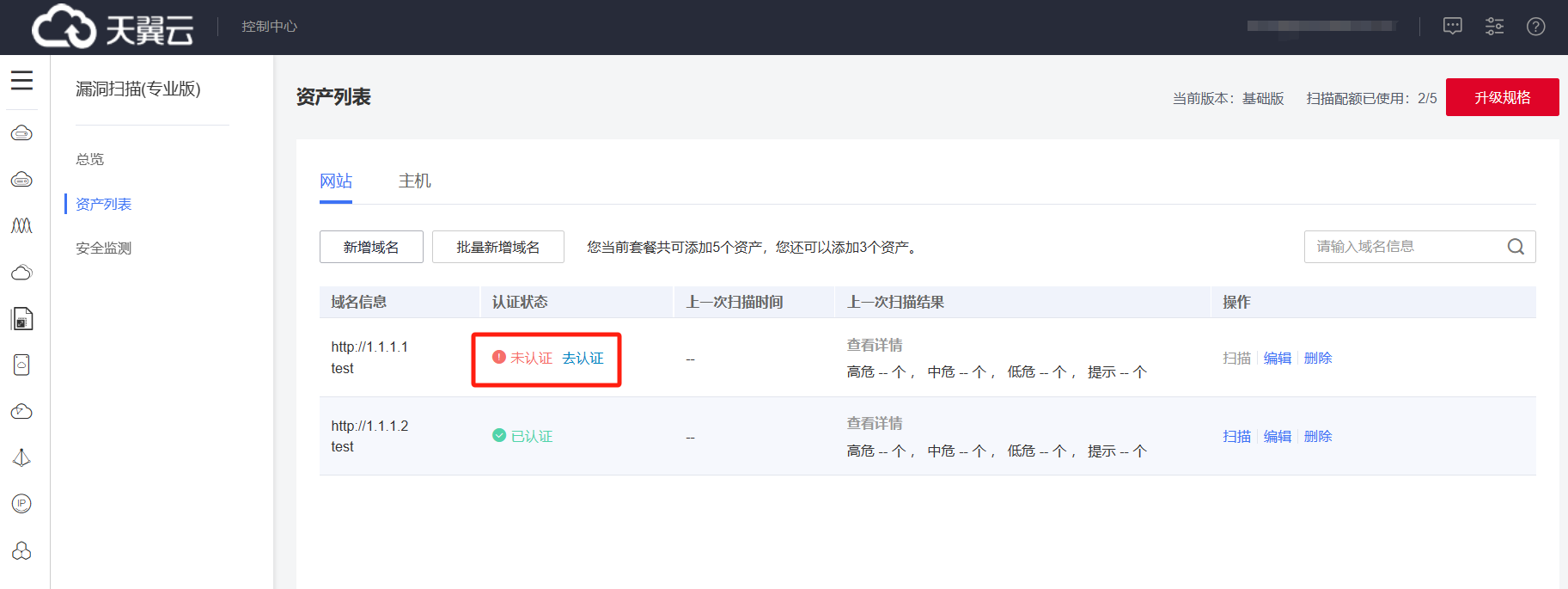The height and width of the screenshot is (589, 1568).
Task: Click the 域名信息 column header
Action: 359,302
